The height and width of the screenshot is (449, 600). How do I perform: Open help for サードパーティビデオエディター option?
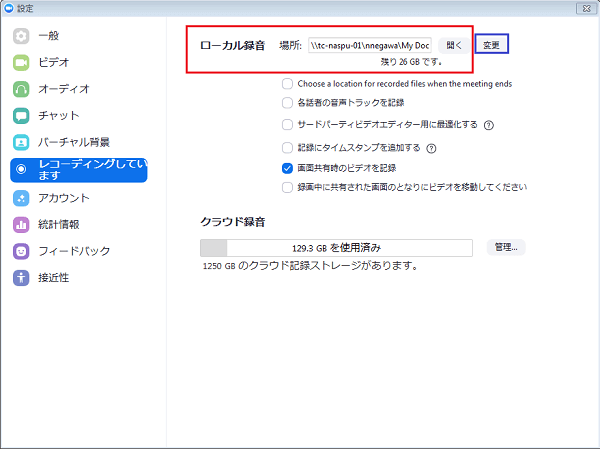click(x=489, y=125)
